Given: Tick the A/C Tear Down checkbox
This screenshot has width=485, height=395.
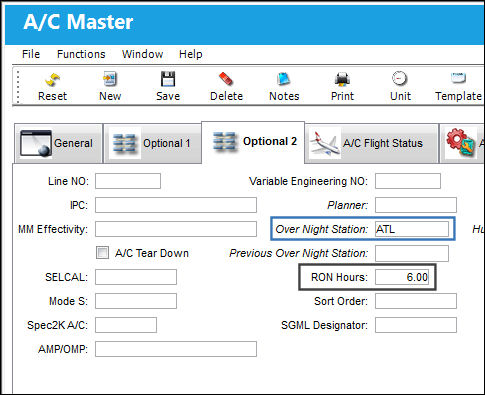Looking at the screenshot, I should click(x=102, y=253).
